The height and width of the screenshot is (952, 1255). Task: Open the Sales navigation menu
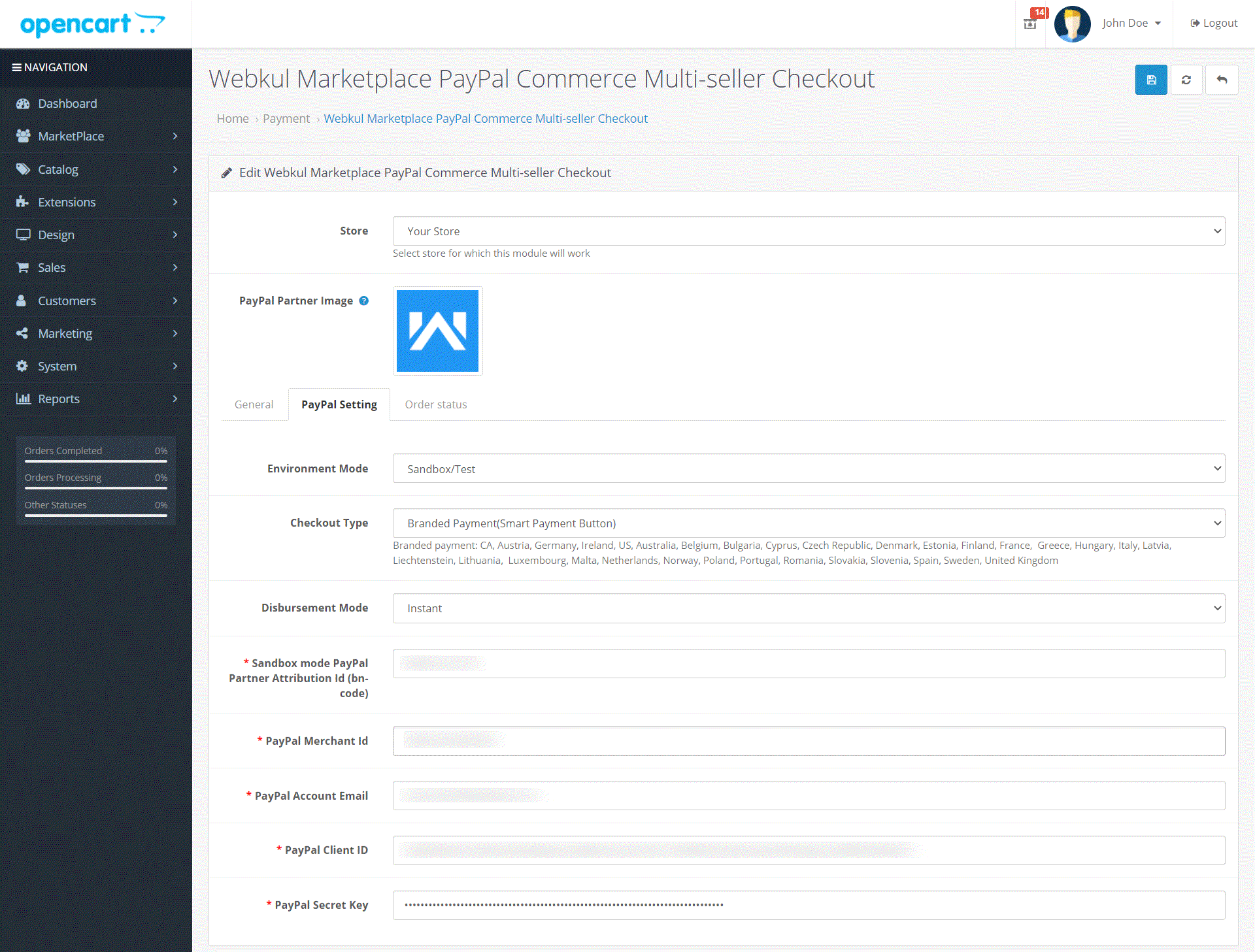96,267
